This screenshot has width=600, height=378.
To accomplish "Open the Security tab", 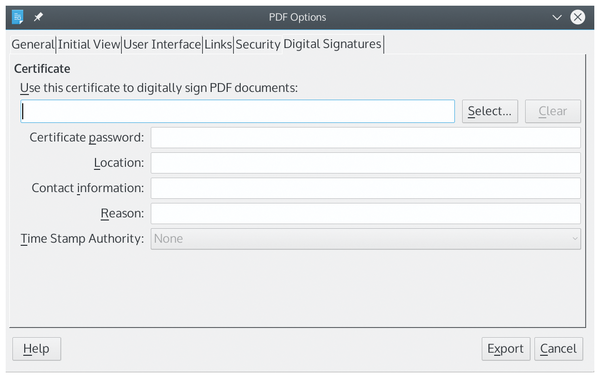I will tap(258, 44).
